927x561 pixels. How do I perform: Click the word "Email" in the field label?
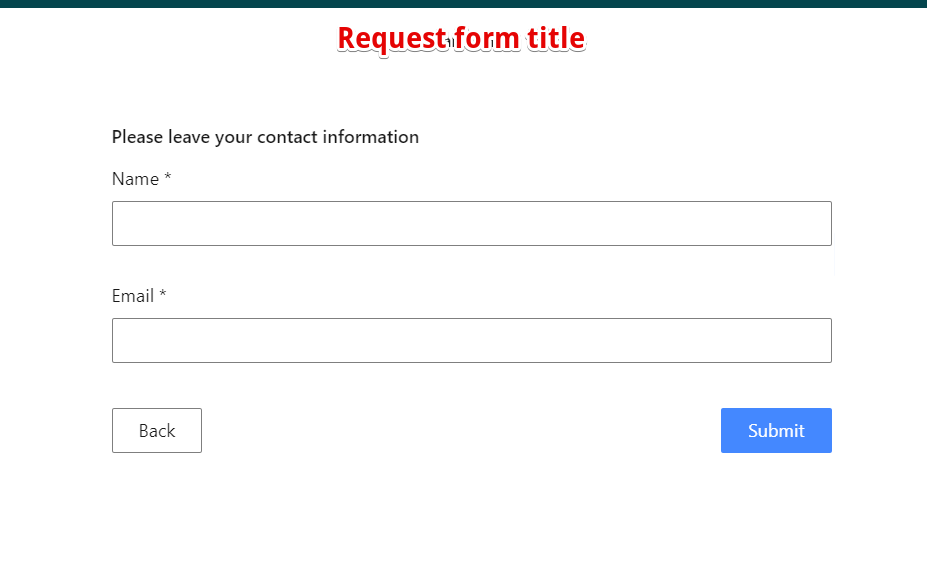click(x=133, y=296)
